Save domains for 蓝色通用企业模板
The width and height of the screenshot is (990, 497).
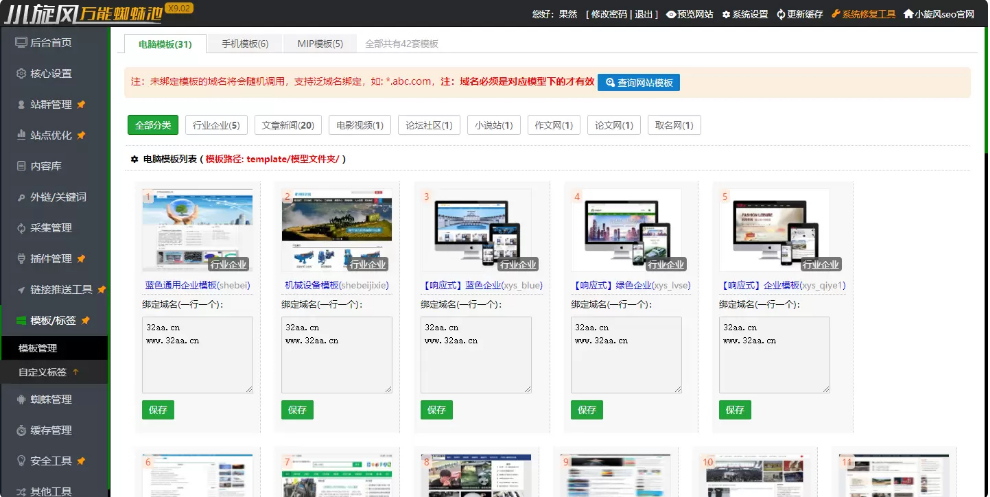click(158, 410)
